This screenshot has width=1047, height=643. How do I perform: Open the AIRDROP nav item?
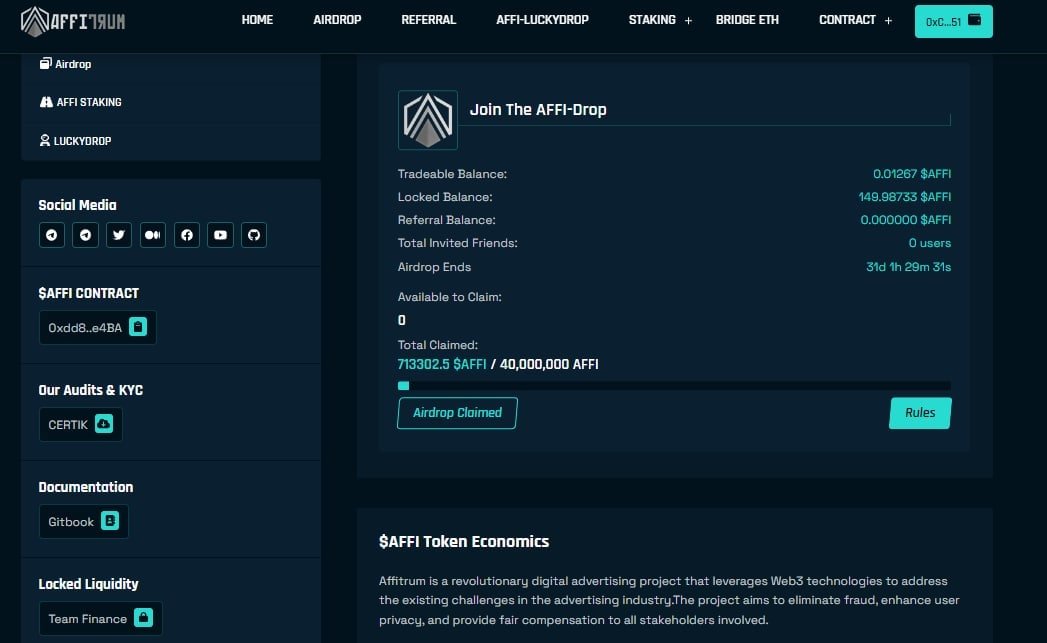pyautogui.click(x=337, y=20)
